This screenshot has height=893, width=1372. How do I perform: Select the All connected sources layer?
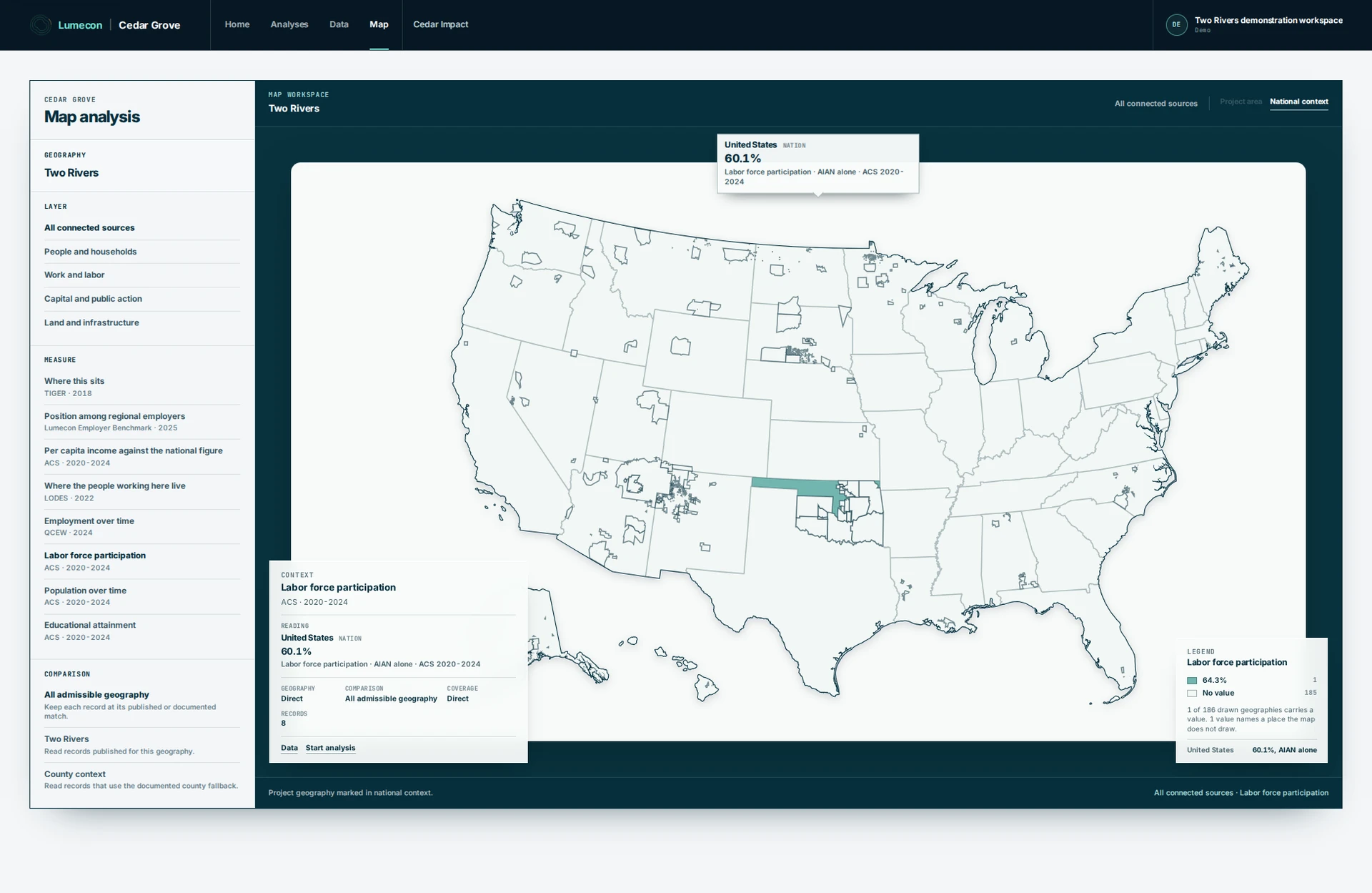click(141, 228)
